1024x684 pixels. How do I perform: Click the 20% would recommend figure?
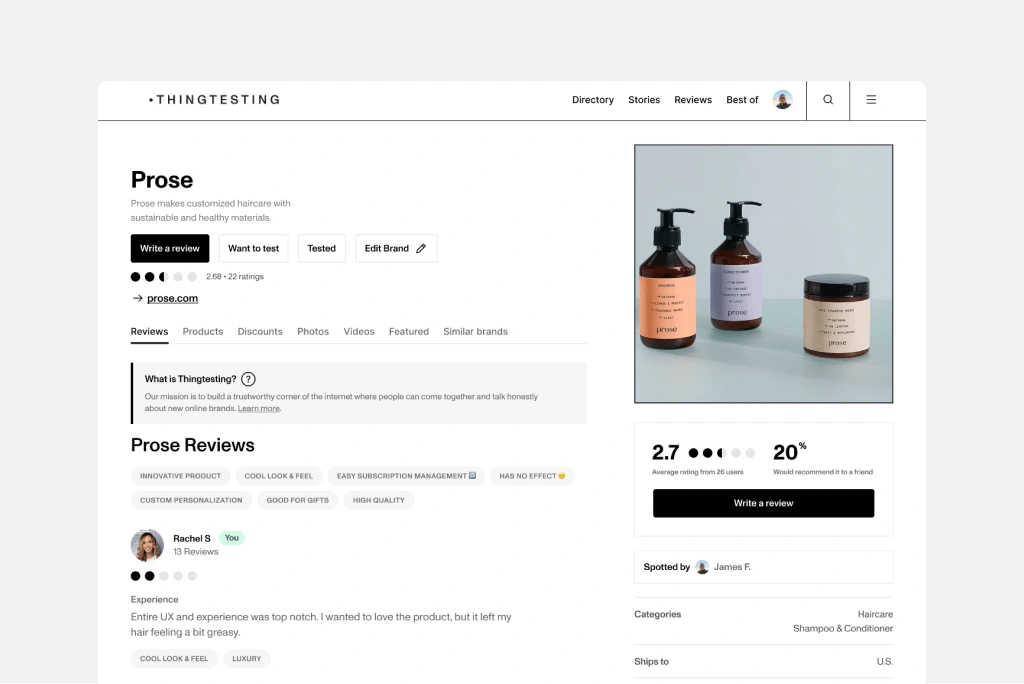(790, 451)
